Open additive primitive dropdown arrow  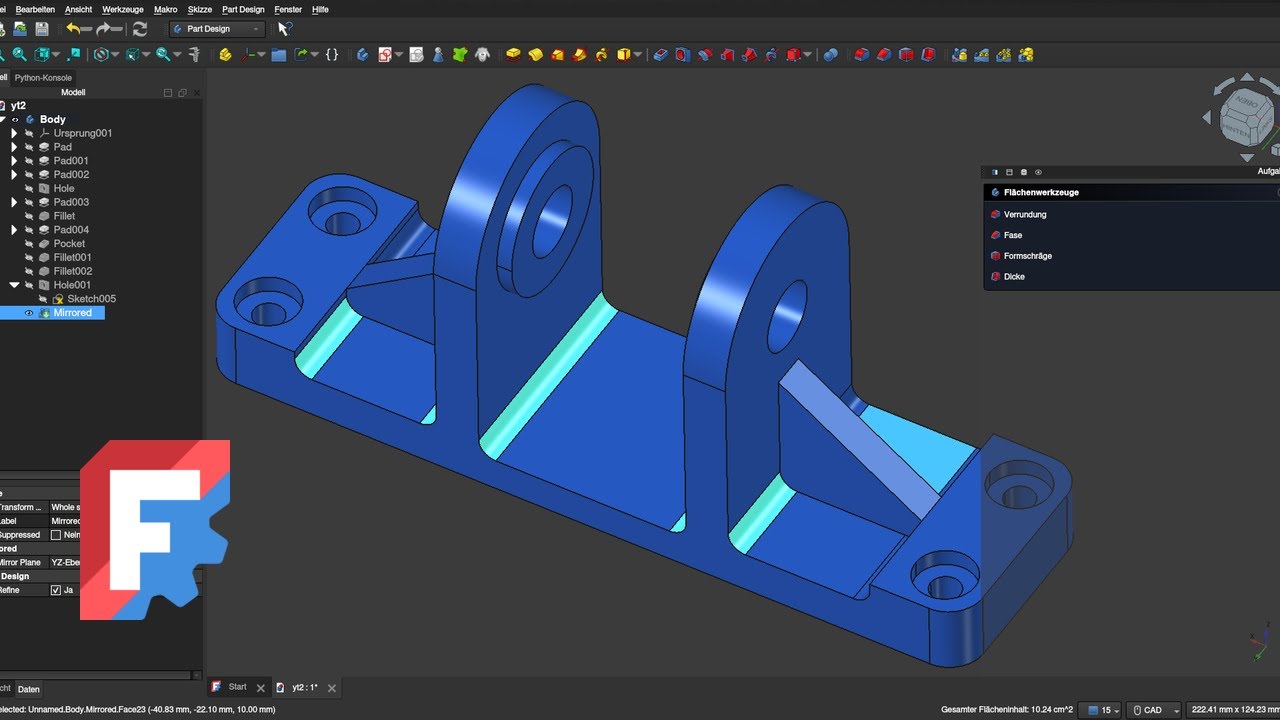pos(637,55)
